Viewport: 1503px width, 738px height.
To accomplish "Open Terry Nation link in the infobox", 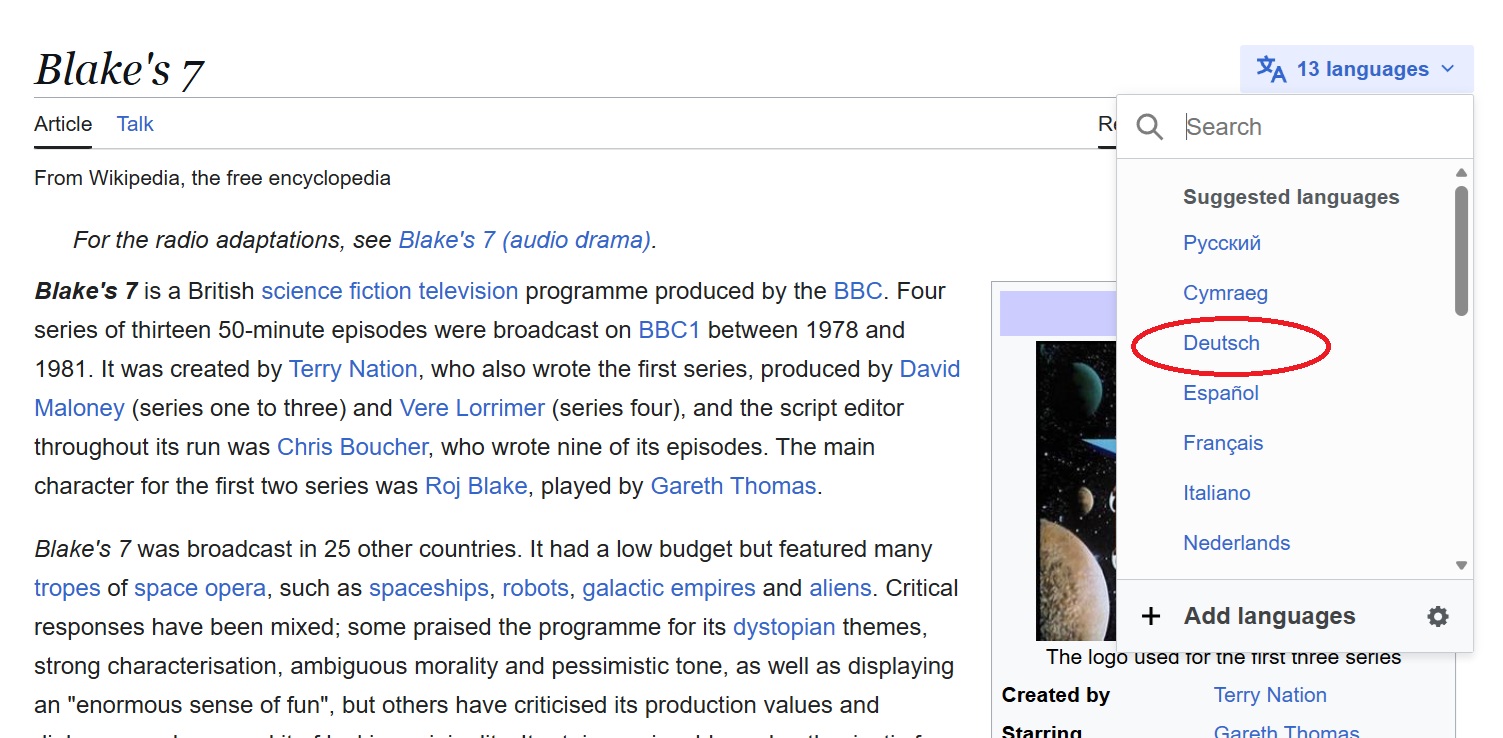I will tap(1270, 695).
